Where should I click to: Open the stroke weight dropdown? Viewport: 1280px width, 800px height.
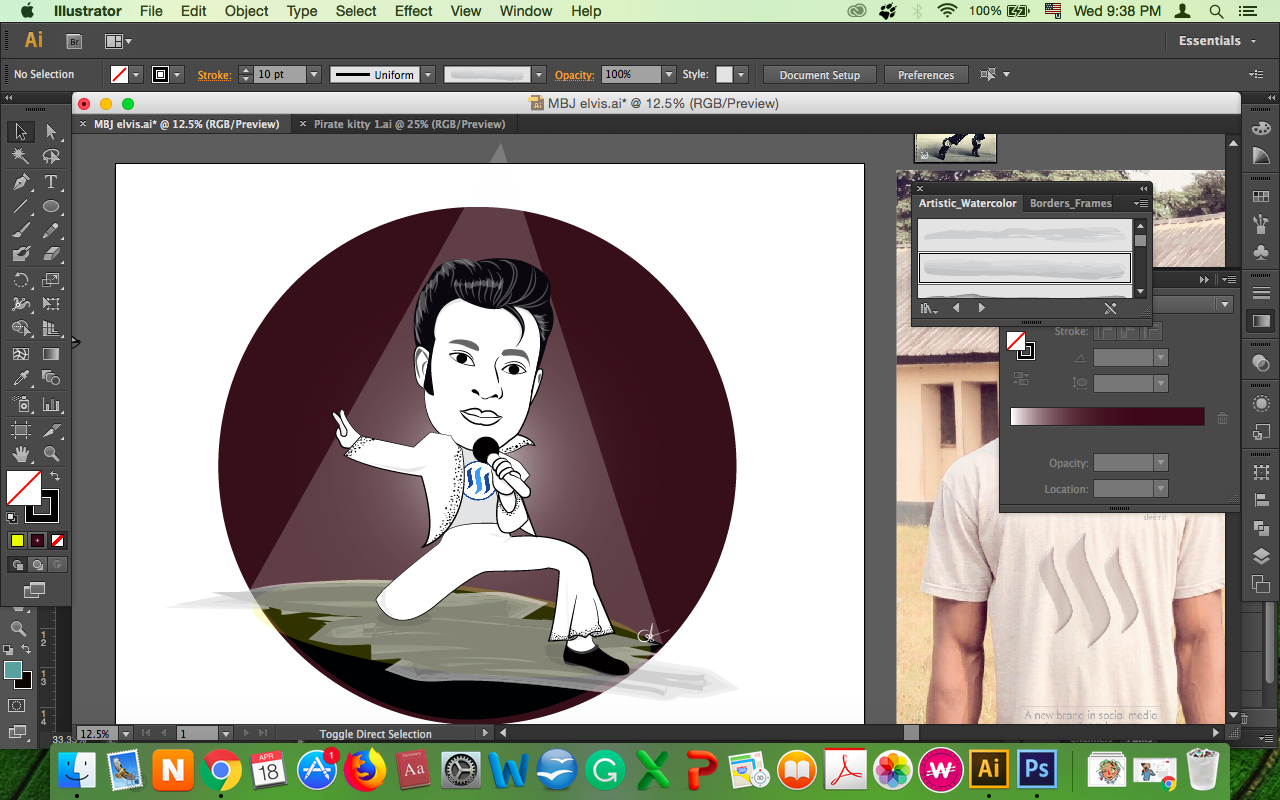click(x=314, y=75)
